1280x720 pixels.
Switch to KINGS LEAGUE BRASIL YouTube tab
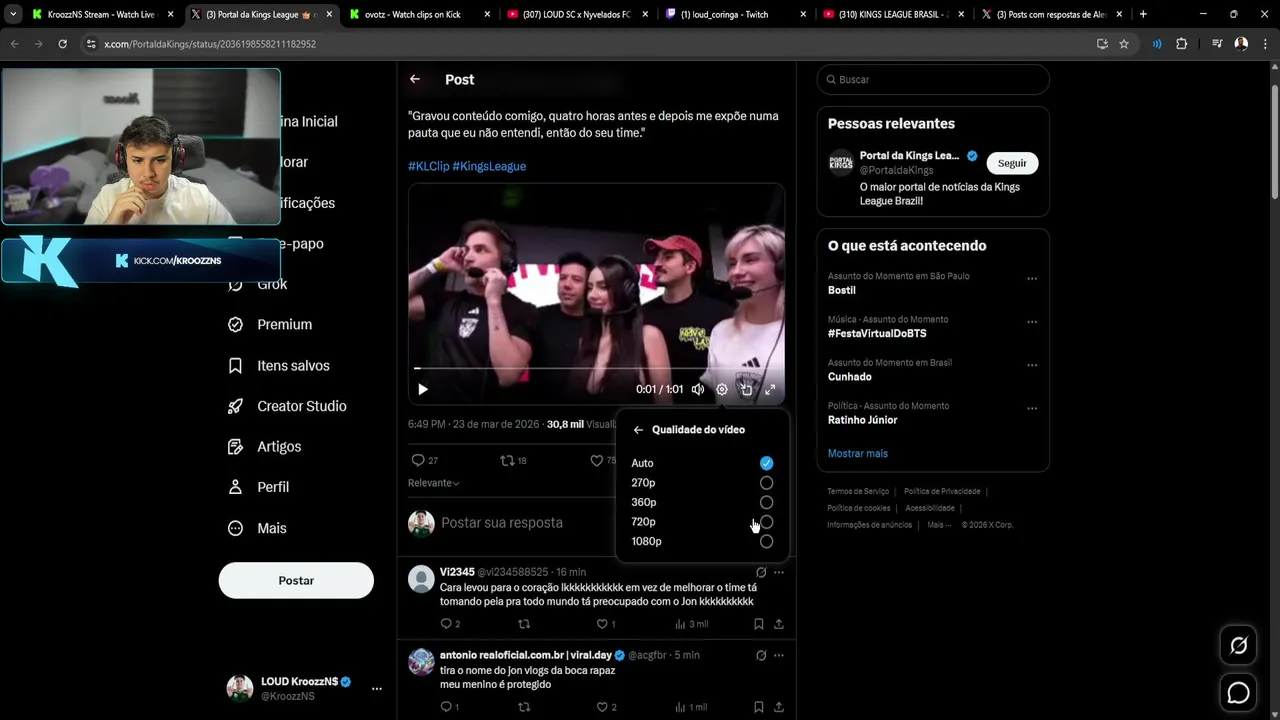pyautogui.click(x=893, y=14)
